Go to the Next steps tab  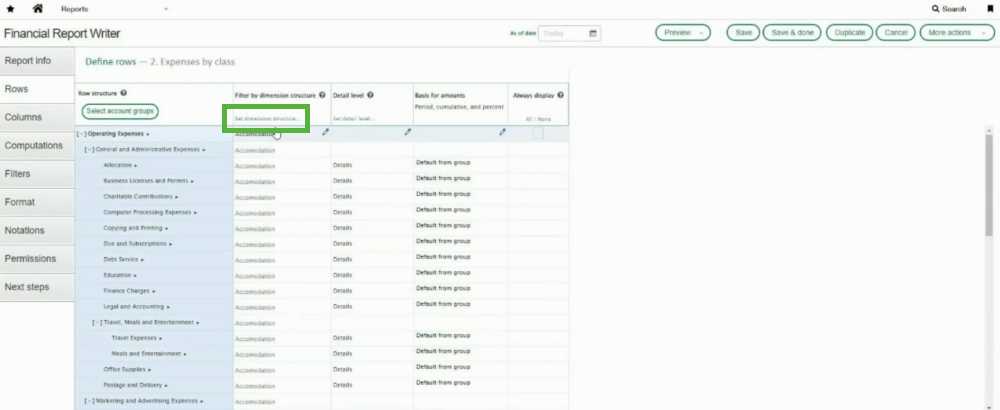tap(37, 287)
